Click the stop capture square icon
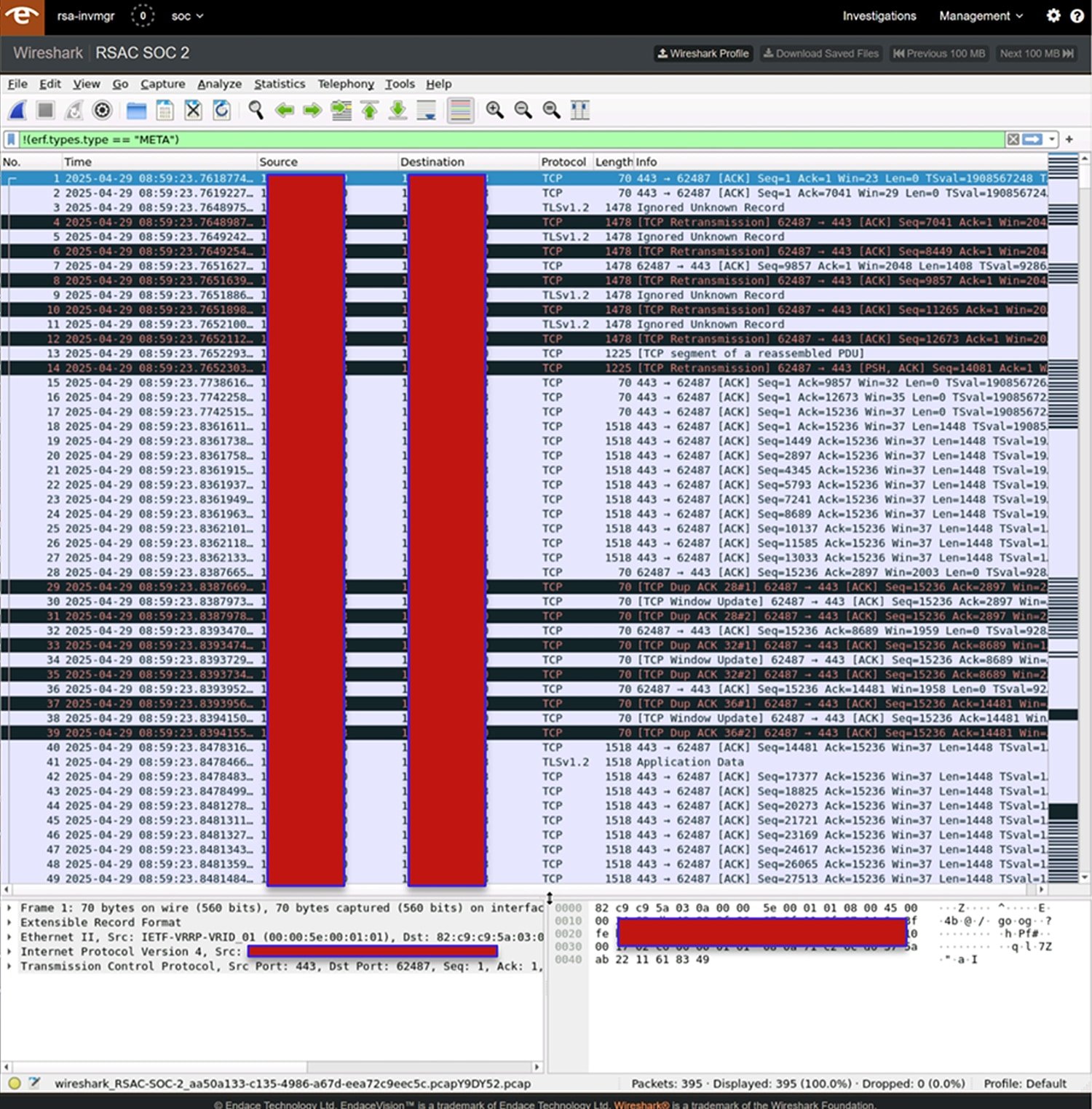This screenshot has height=1109, width=1092. tap(46, 111)
